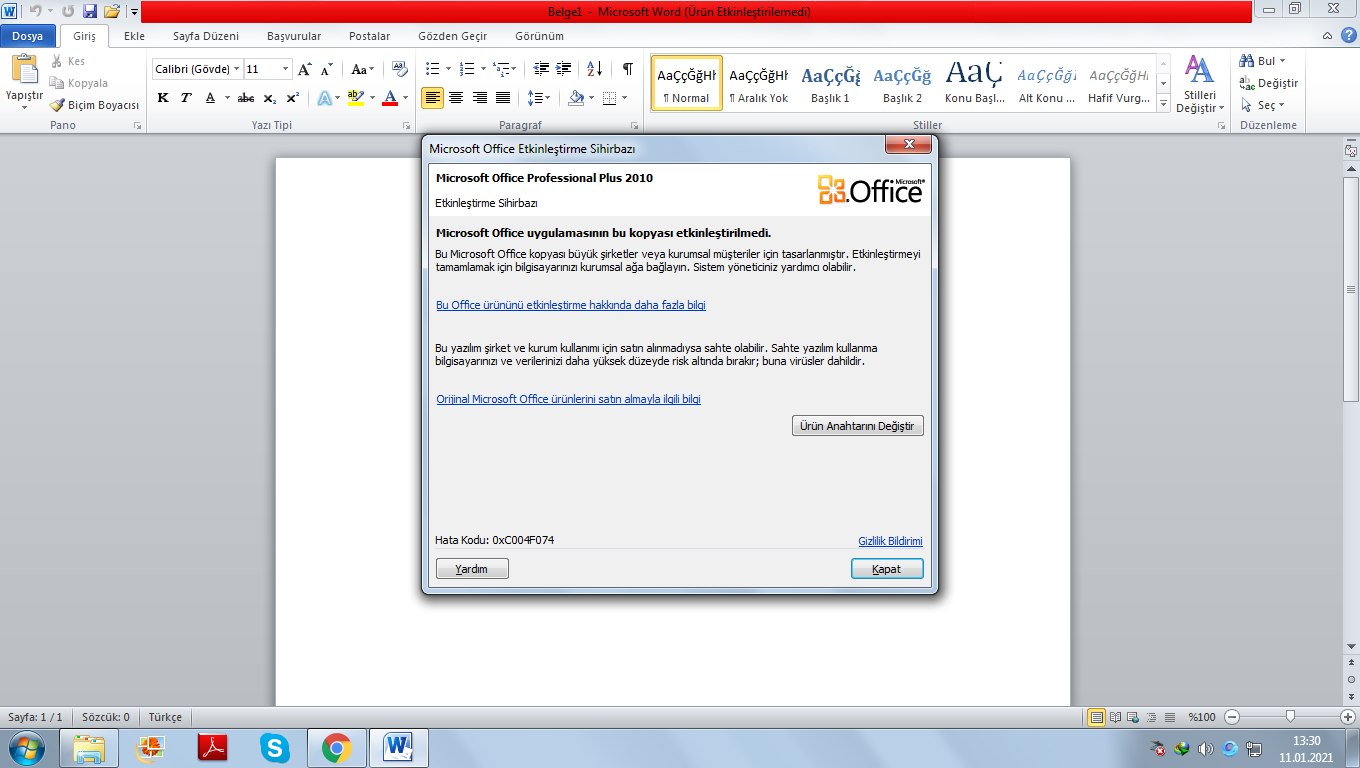Toggle bold with the K button
This screenshot has height=768, width=1360.
[163, 98]
